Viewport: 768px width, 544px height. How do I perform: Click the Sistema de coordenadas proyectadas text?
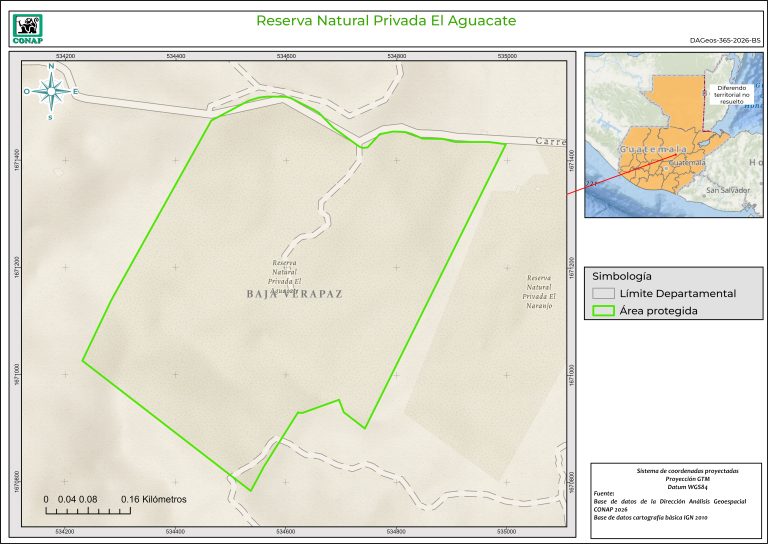click(x=674, y=470)
